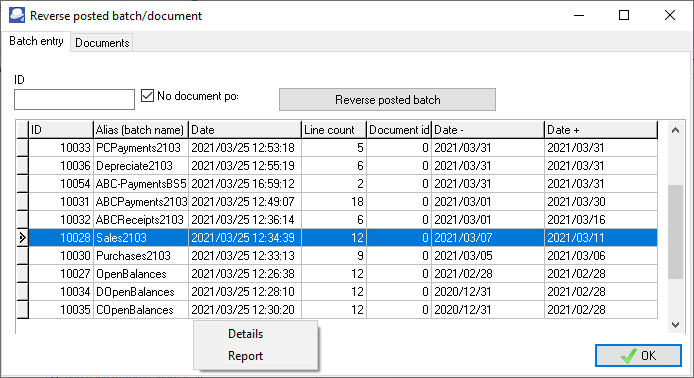Click scrollbar up arrow in grid
This screenshot has width=694, height=378.
[675, 130]
